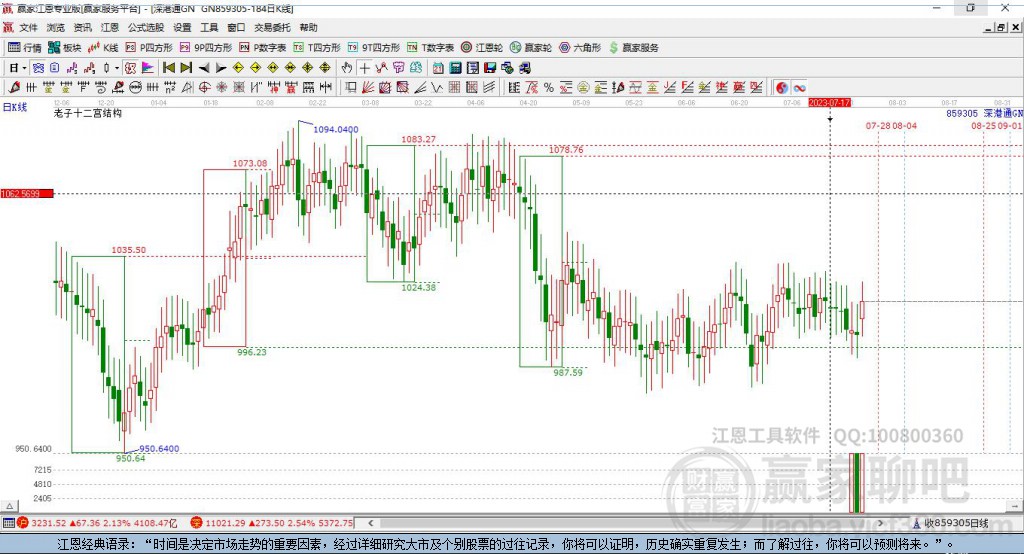Open the 交易委托 menu

[272, 27]
